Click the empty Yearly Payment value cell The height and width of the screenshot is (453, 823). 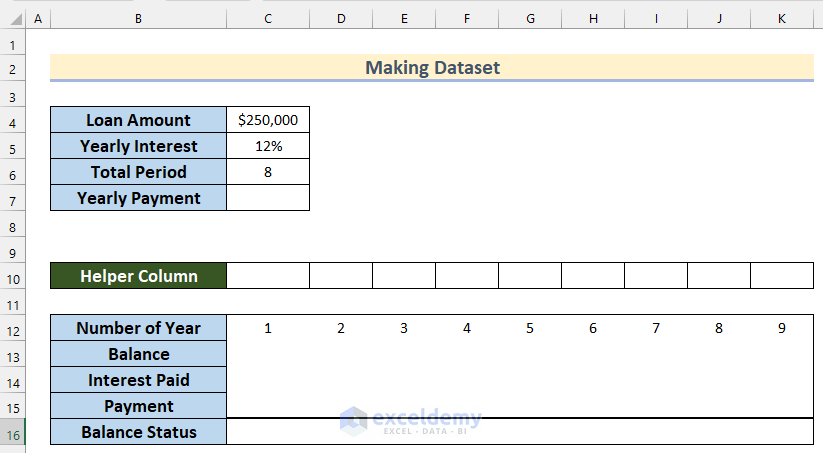click(x=268, y=198)
